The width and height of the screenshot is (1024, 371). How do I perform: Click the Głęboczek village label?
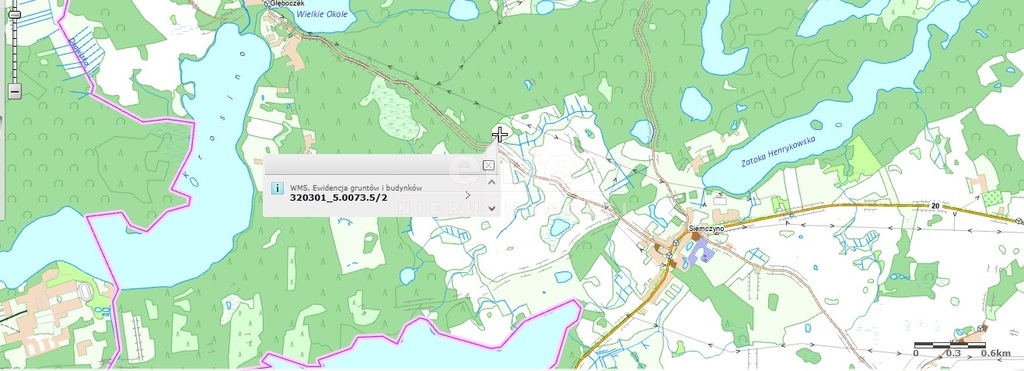pos(280,3)
